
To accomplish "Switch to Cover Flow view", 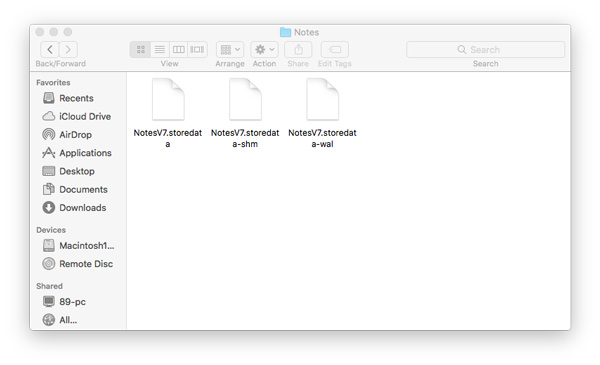I will pos(197,49).
